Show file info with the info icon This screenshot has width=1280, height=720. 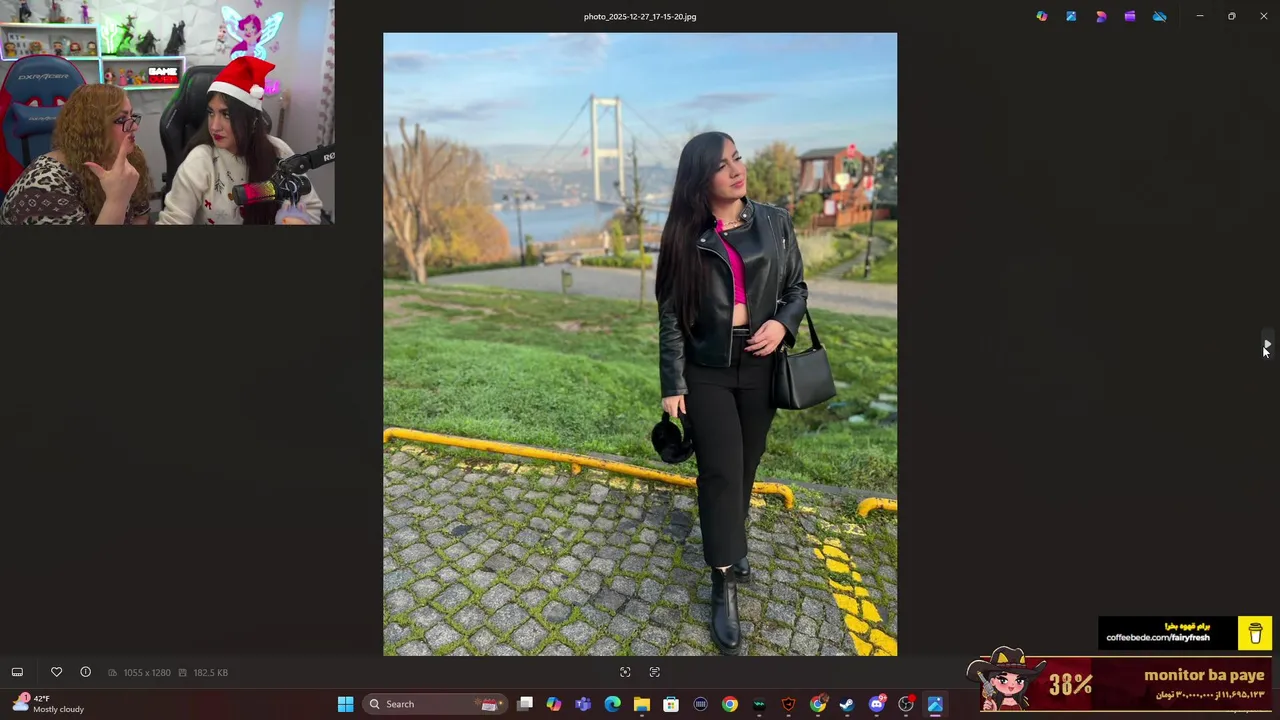coord(85,672)
